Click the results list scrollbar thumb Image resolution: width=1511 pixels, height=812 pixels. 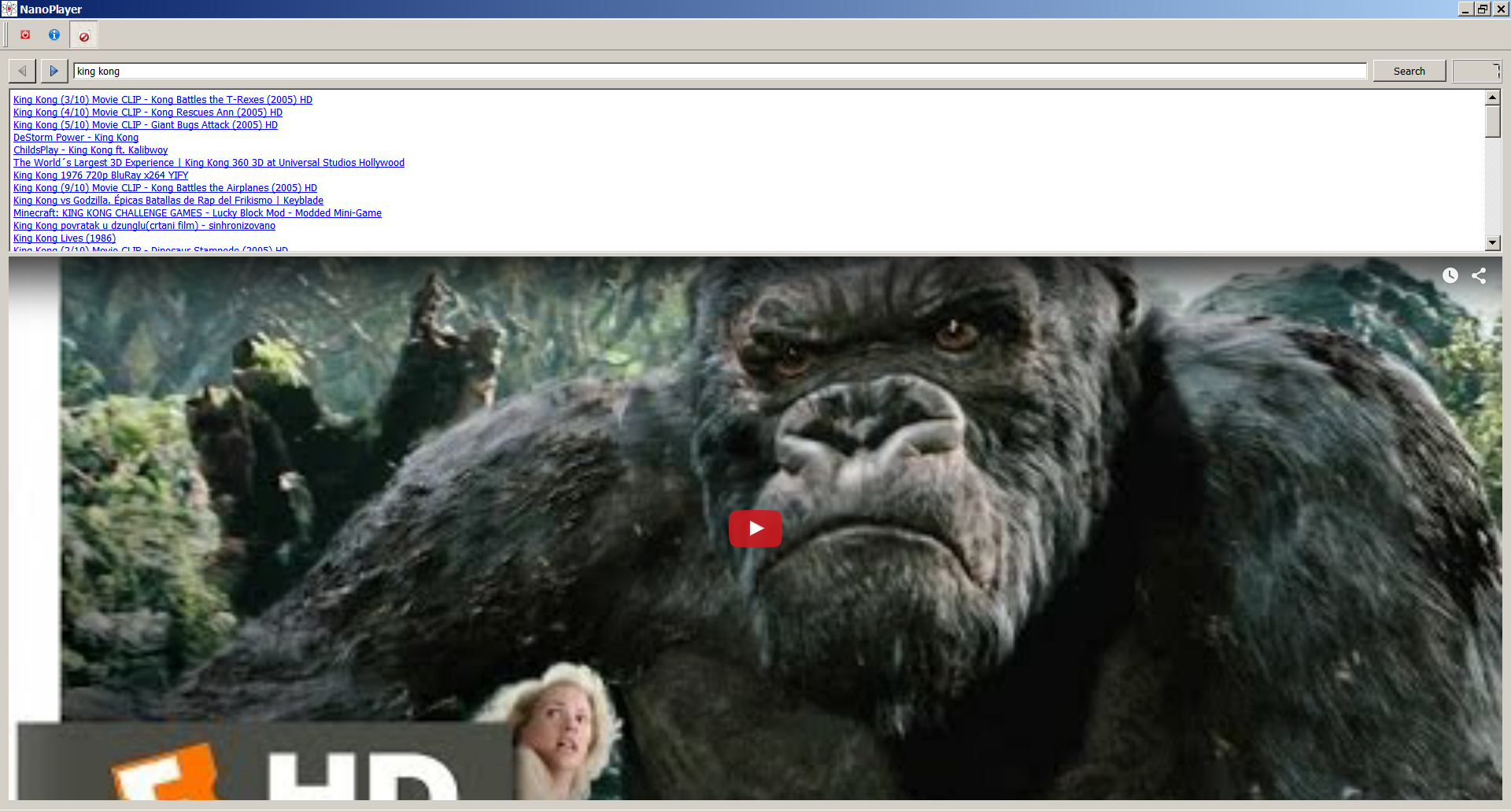(1492, 121)
